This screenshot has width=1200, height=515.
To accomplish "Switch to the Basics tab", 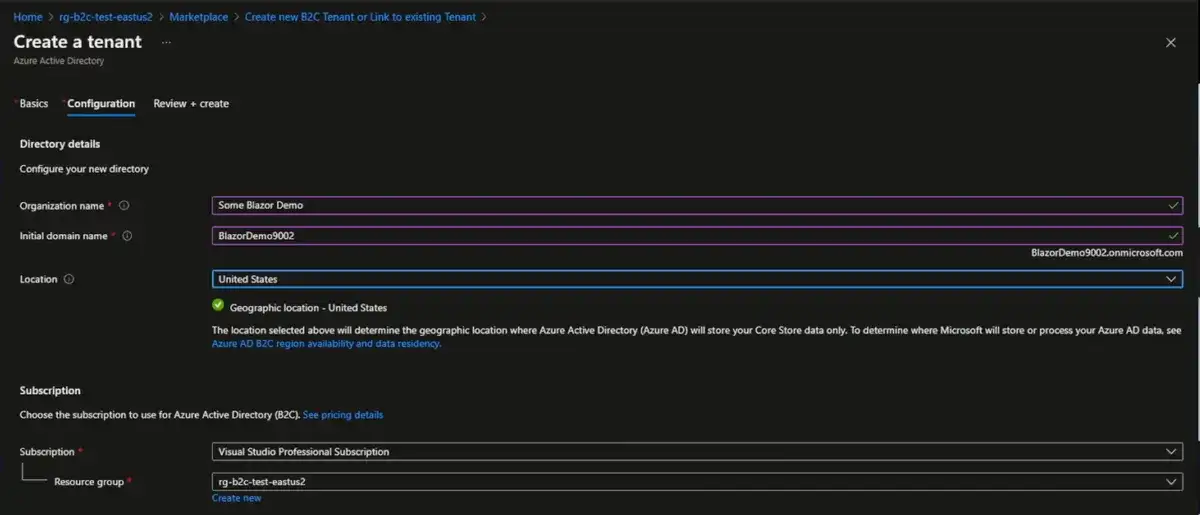I will point(33,104).
